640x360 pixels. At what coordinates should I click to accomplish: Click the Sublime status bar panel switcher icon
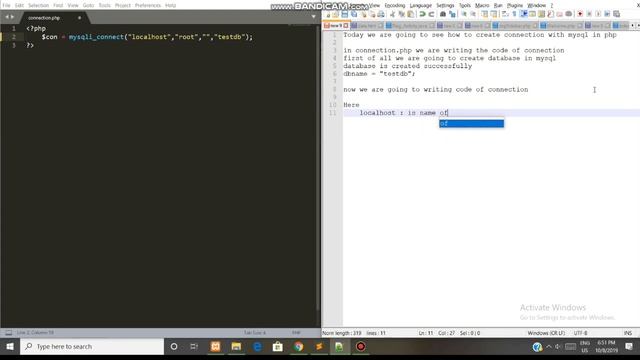click(x=9, y=333)
